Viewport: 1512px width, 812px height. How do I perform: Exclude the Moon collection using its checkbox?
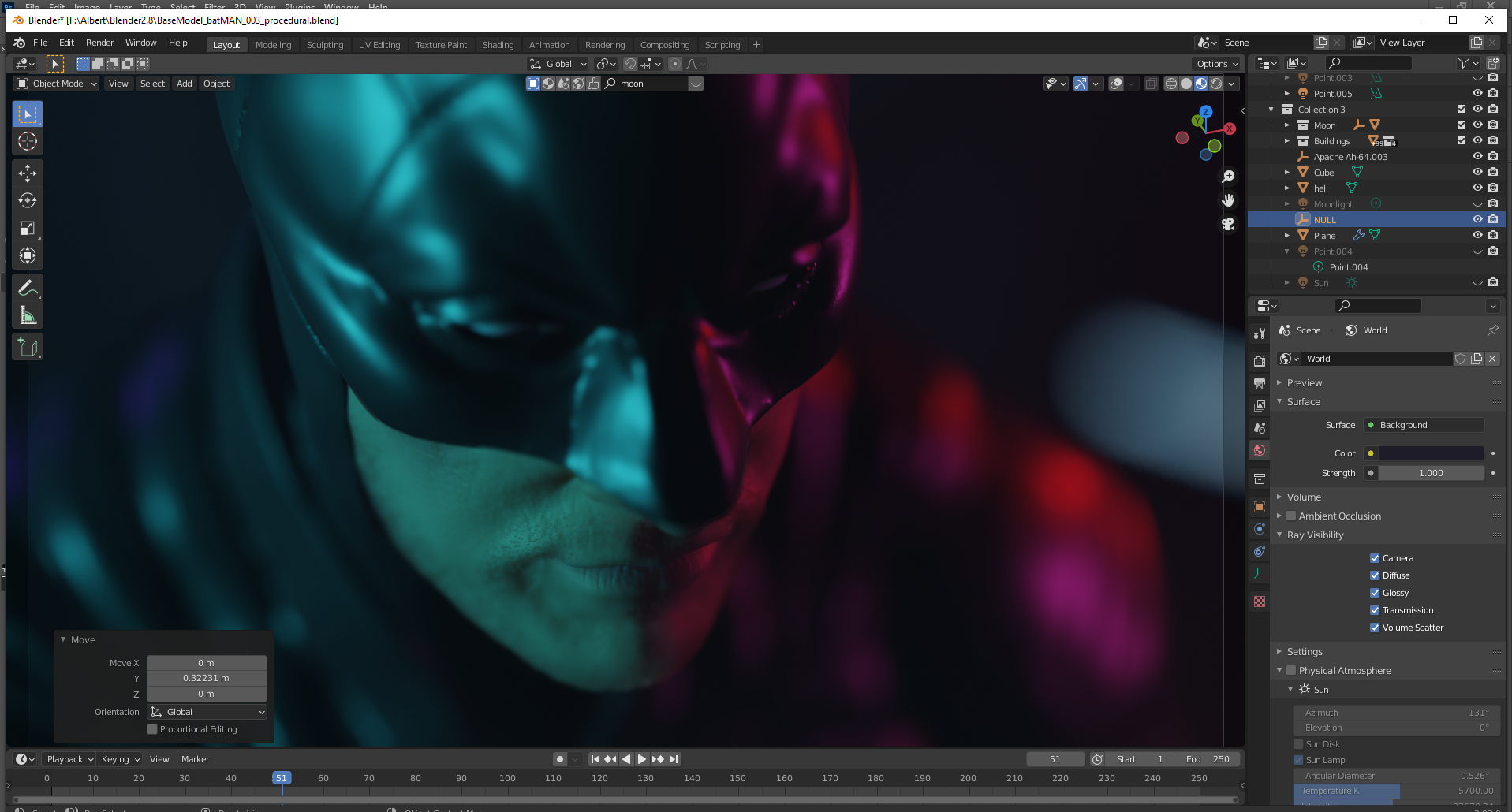tap(1461, 125)
